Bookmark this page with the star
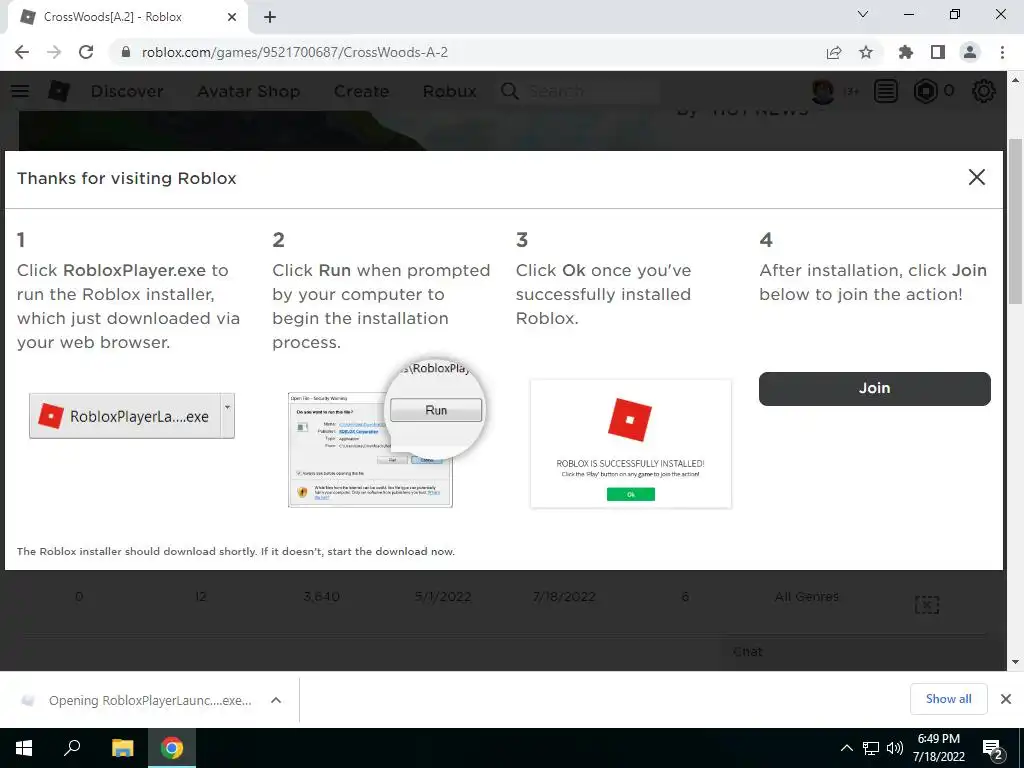 (865, 52)
